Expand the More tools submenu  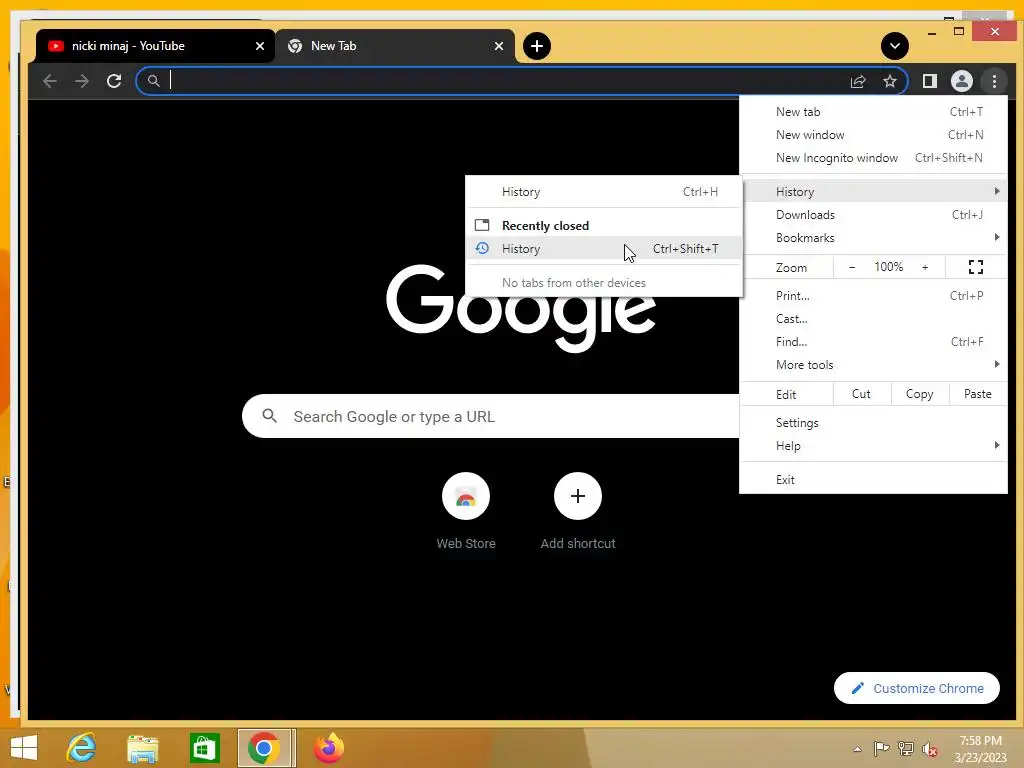coord(873,364)
